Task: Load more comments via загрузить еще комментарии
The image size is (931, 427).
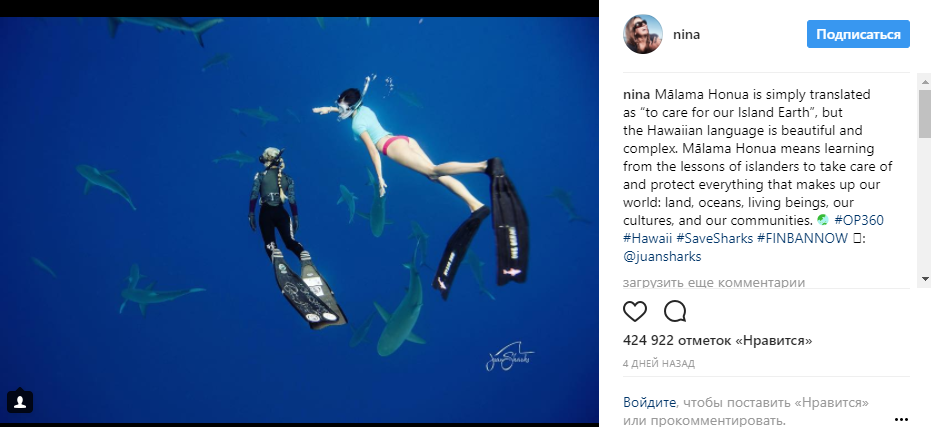Action: tap(714, 283)
